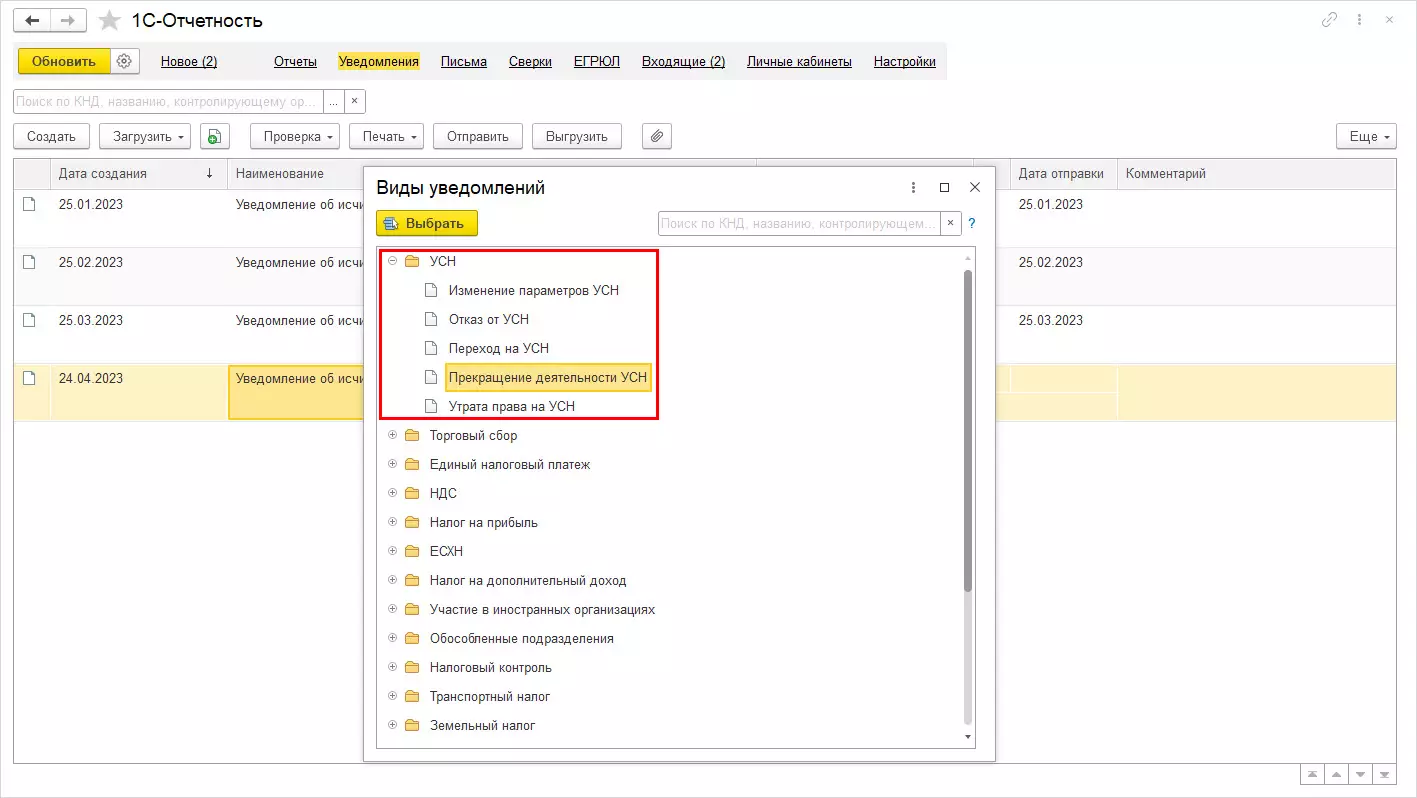Click the search field in Виды уведомлений dialog
The image size is (1417, 798).
point(799,223)
